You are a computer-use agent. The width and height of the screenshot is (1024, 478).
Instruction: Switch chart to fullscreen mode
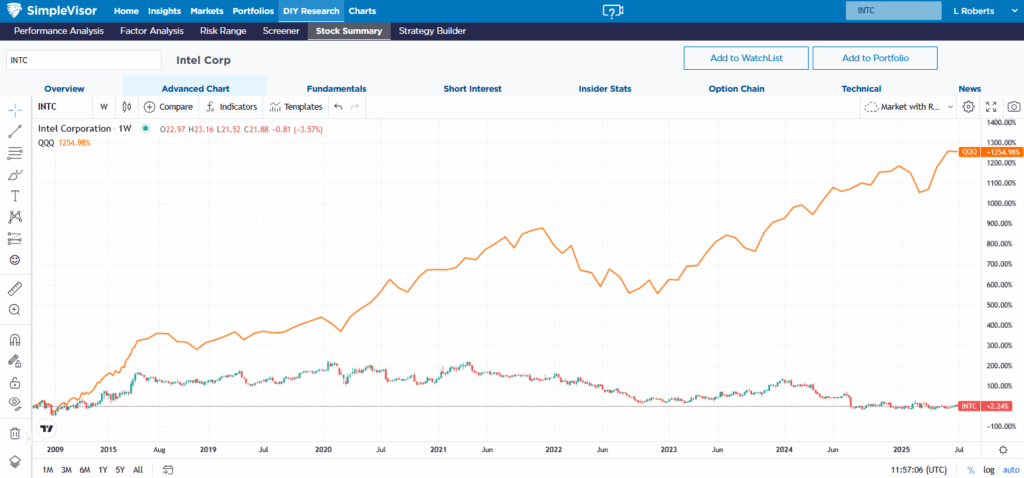click(x=991, y=106)
